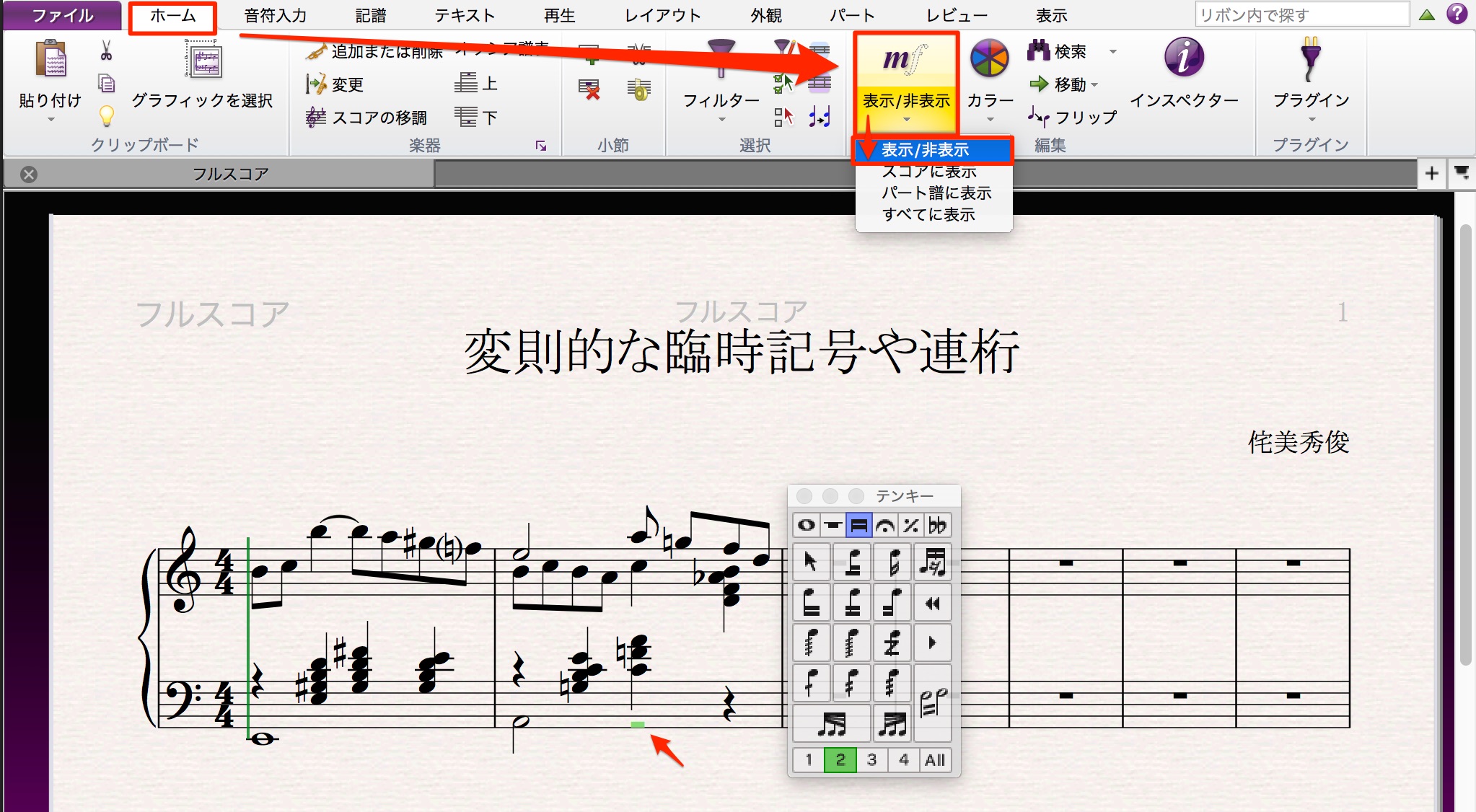Switch keypad to fermata articulations layout
This screenshot has height=812, width=1476.
point(885,526)
